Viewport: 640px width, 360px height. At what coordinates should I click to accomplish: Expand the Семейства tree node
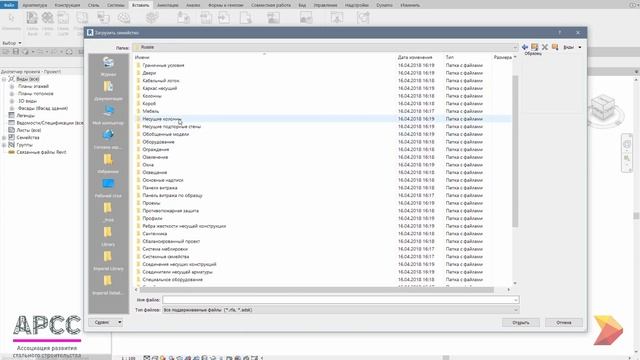4,138
